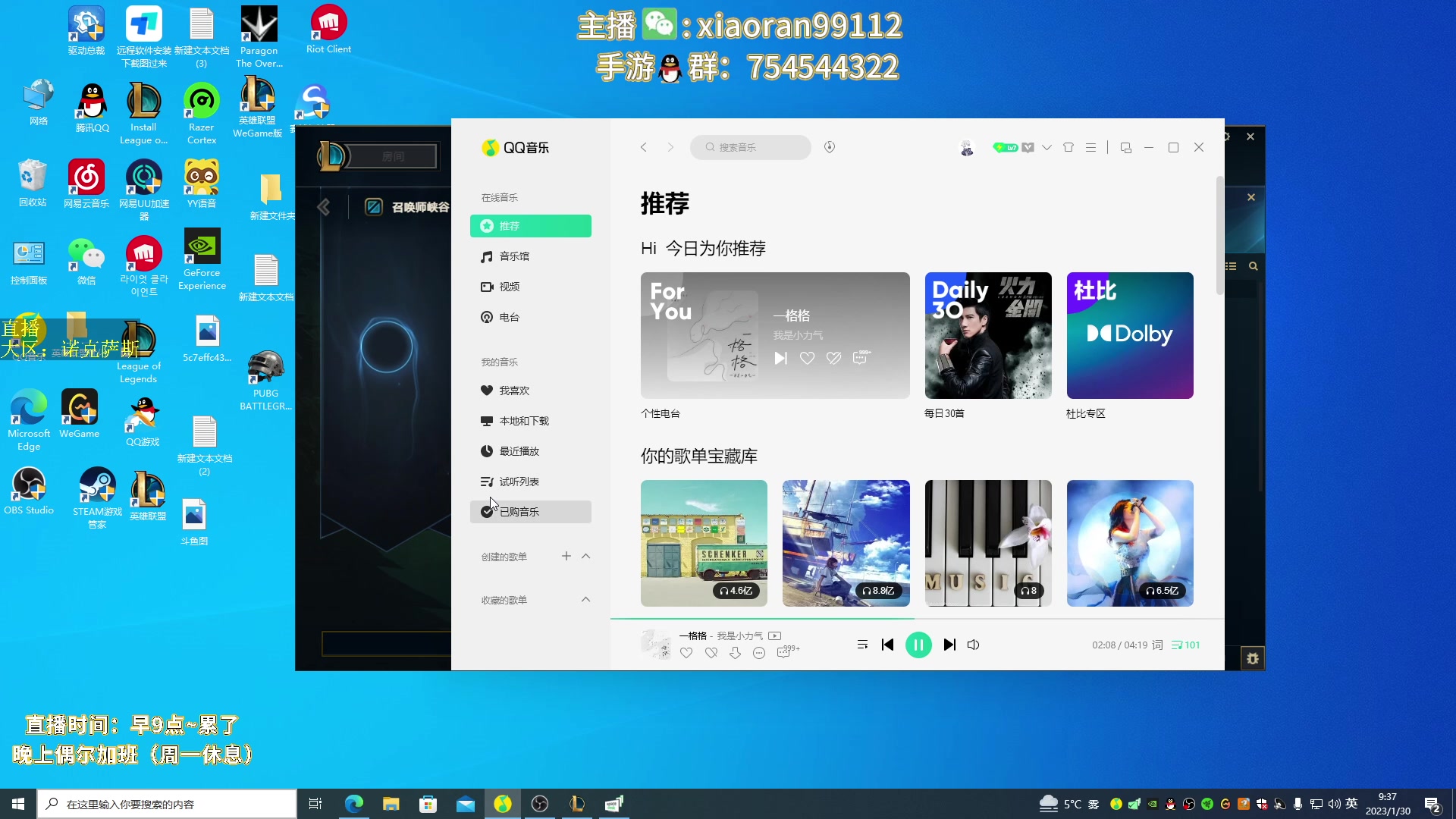The height and width of the screenshot is (819, 1456).
Task: Collapse the 收藏的歌单 section
Action: click(x=585, y=599)
